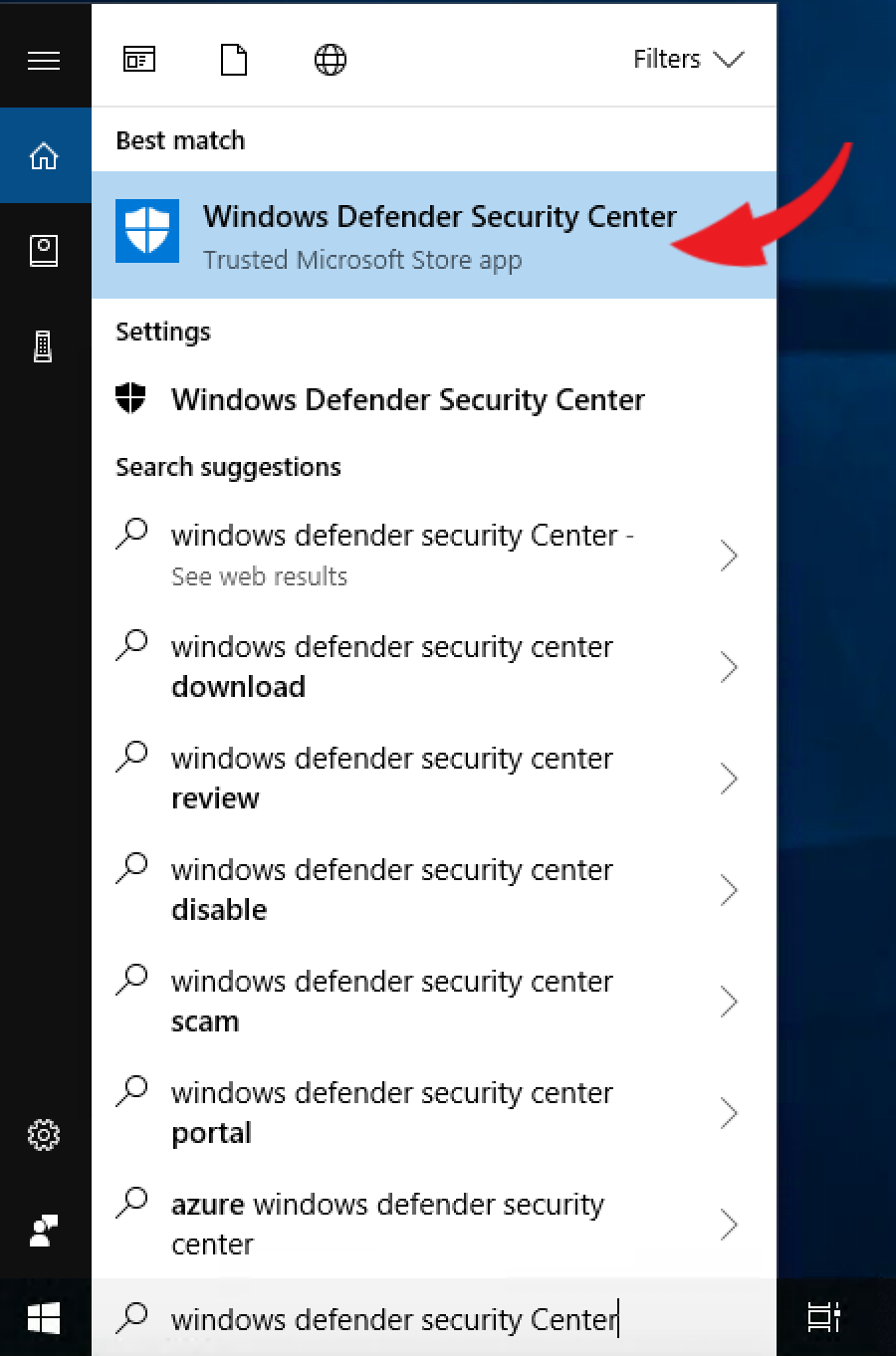Viewport: 896px width, 1356px height.
Task: Open Windows Defender Security Center settings entry
Action: click(x=408, y=400)
